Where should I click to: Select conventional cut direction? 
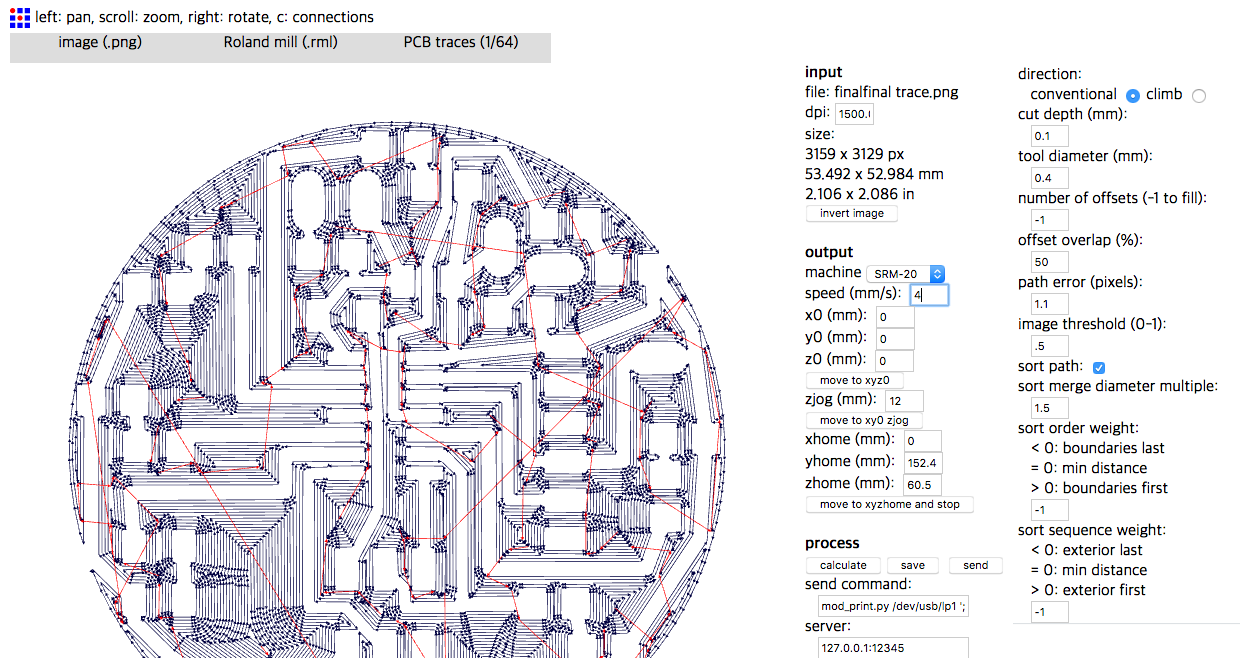click(x=1133, y=95)
